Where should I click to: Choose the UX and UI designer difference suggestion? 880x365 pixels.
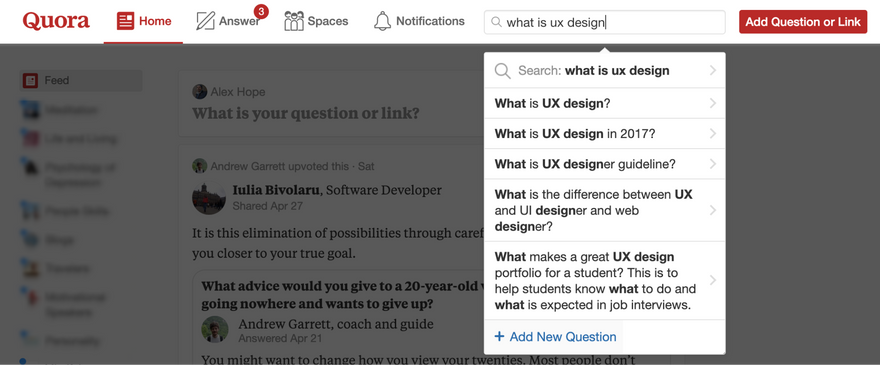click(x=604, y=211)
